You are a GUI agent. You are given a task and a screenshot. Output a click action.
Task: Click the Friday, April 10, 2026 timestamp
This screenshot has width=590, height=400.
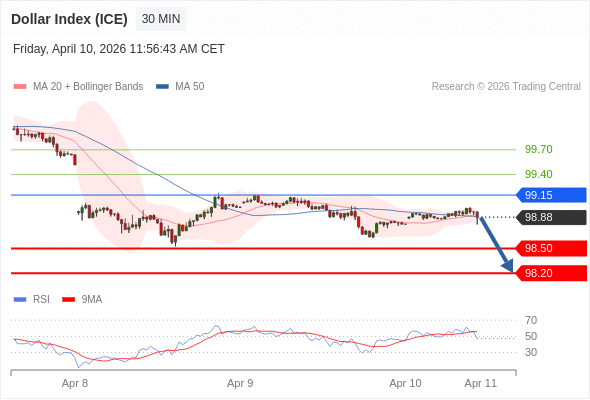[x=119, y=49]
